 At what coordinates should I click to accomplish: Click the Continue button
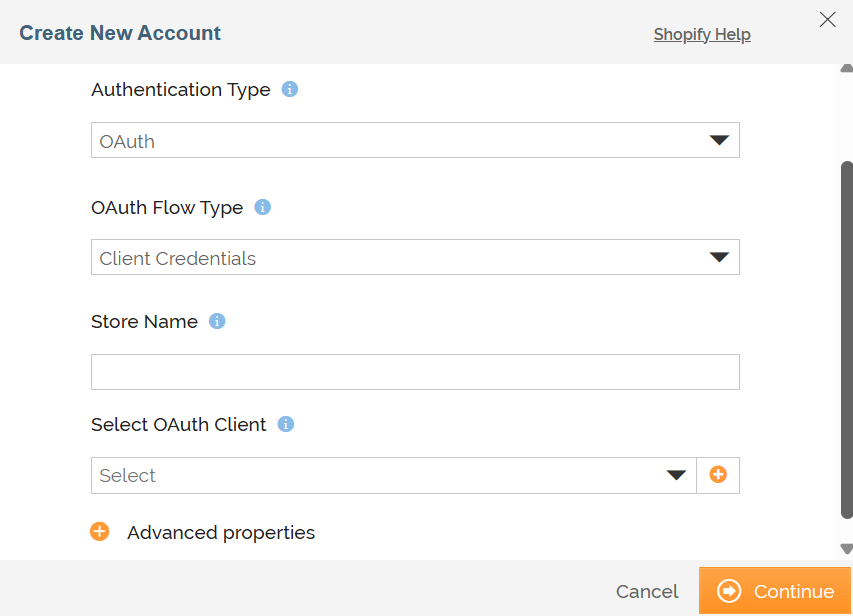coord(775,591)
